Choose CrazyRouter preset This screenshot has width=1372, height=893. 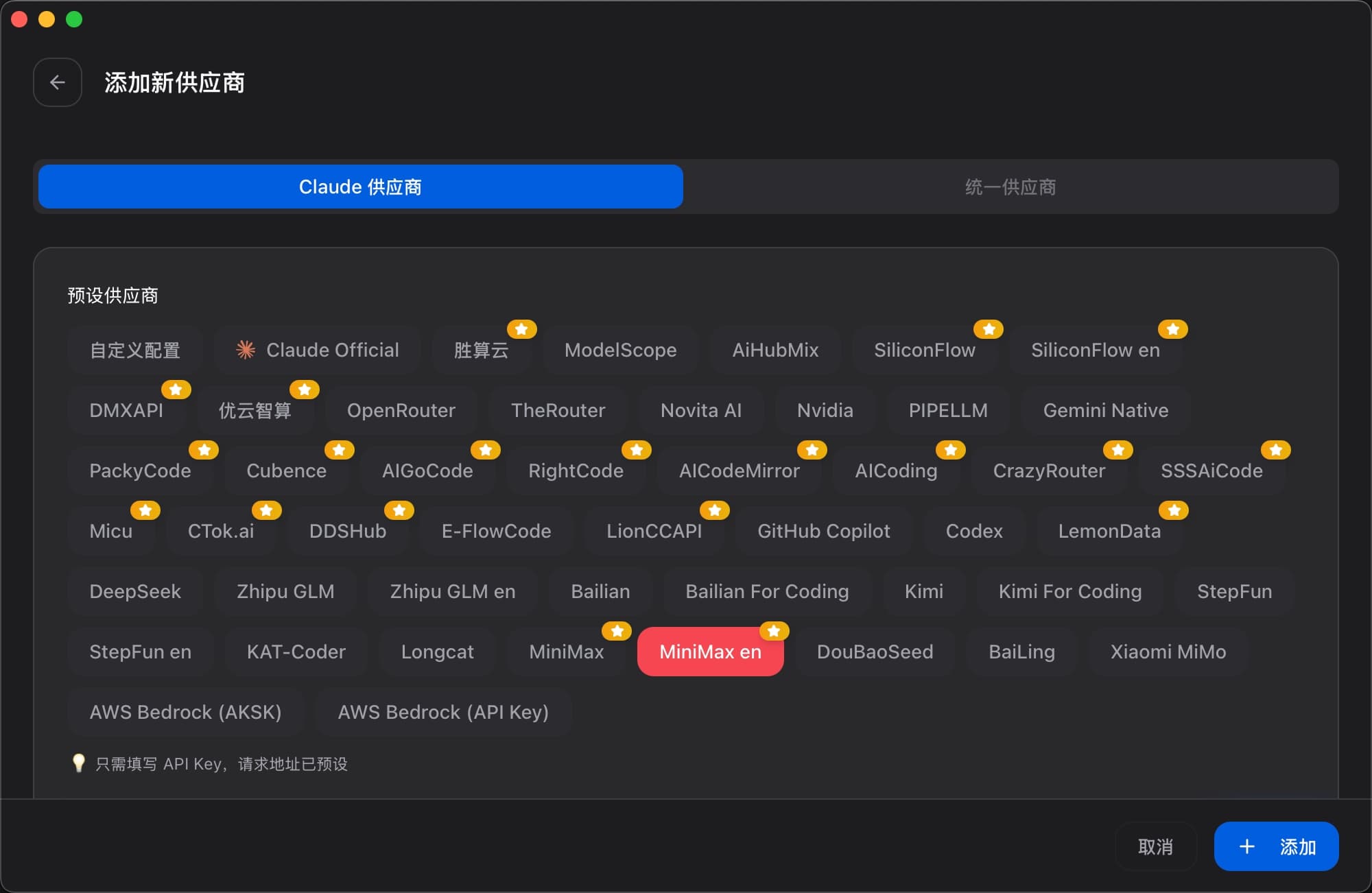coord(1050,471)
